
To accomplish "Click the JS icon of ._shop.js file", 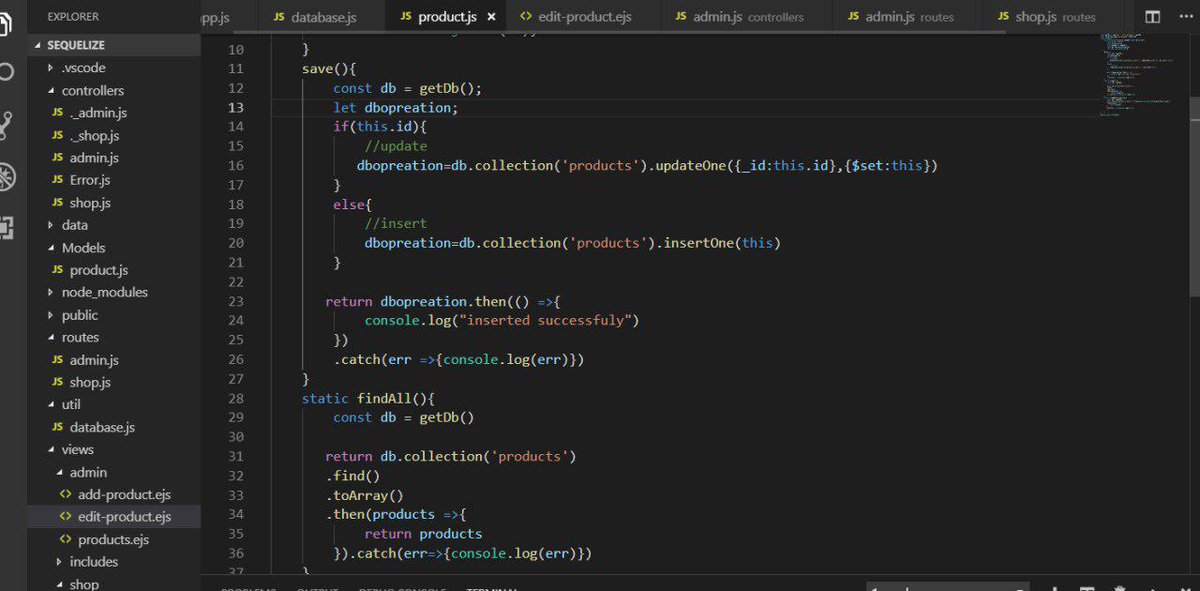I will pos(58,135).
